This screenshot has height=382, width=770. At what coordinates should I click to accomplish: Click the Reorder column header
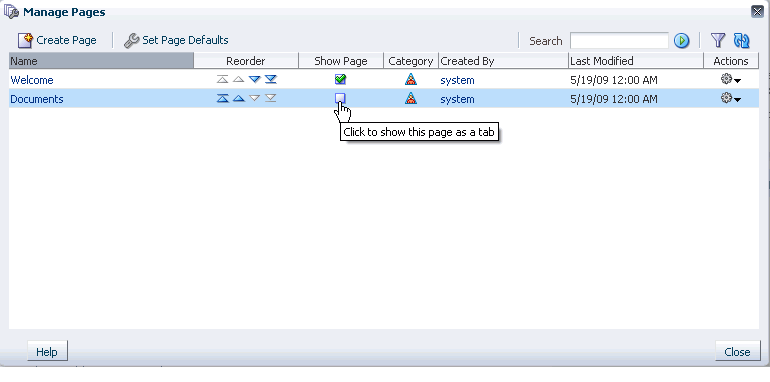coord(246,61)
